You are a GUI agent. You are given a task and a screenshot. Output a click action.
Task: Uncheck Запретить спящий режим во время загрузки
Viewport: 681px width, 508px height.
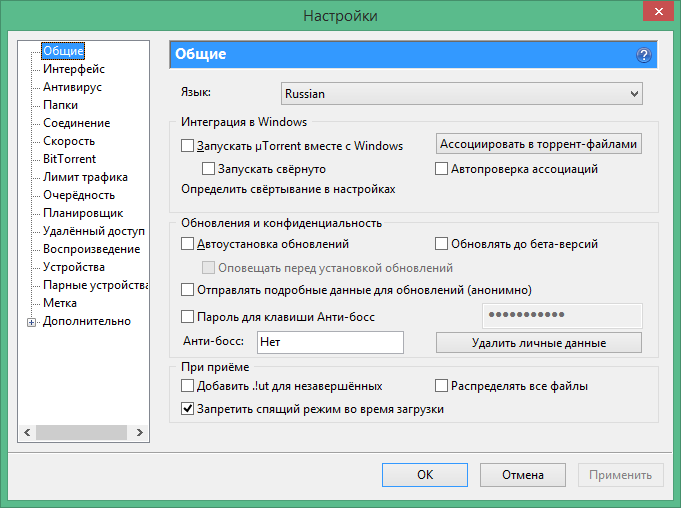(x=187, y=409)
